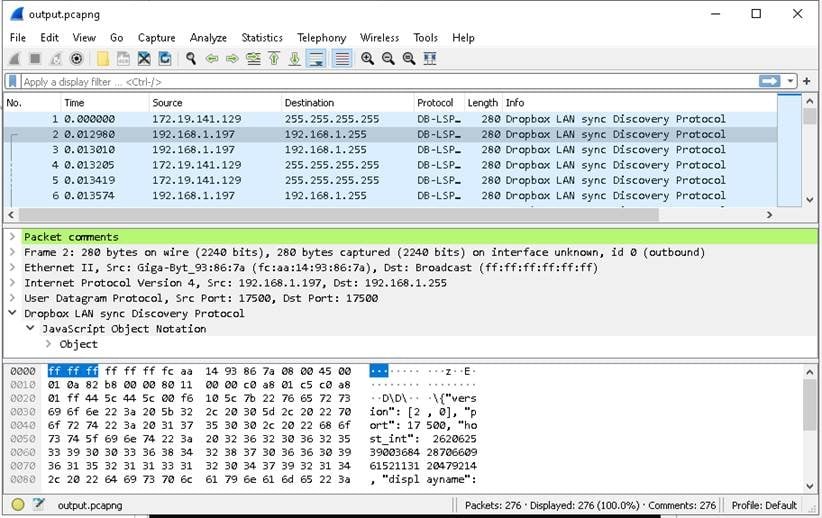822x518 pixels.
Task: Click the Start capturing packets shark fin icon
Action: point(15,59)
